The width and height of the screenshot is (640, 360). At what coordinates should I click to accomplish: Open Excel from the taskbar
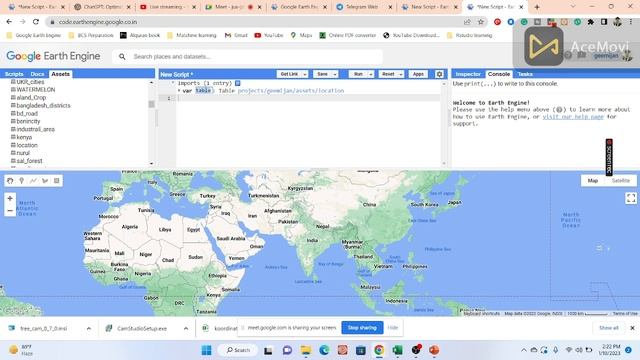397,350
